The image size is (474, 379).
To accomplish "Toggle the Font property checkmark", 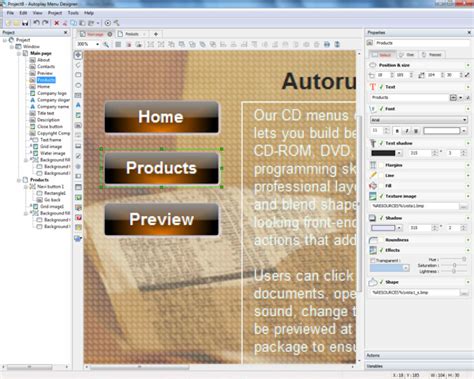I will tap(381, 109).
